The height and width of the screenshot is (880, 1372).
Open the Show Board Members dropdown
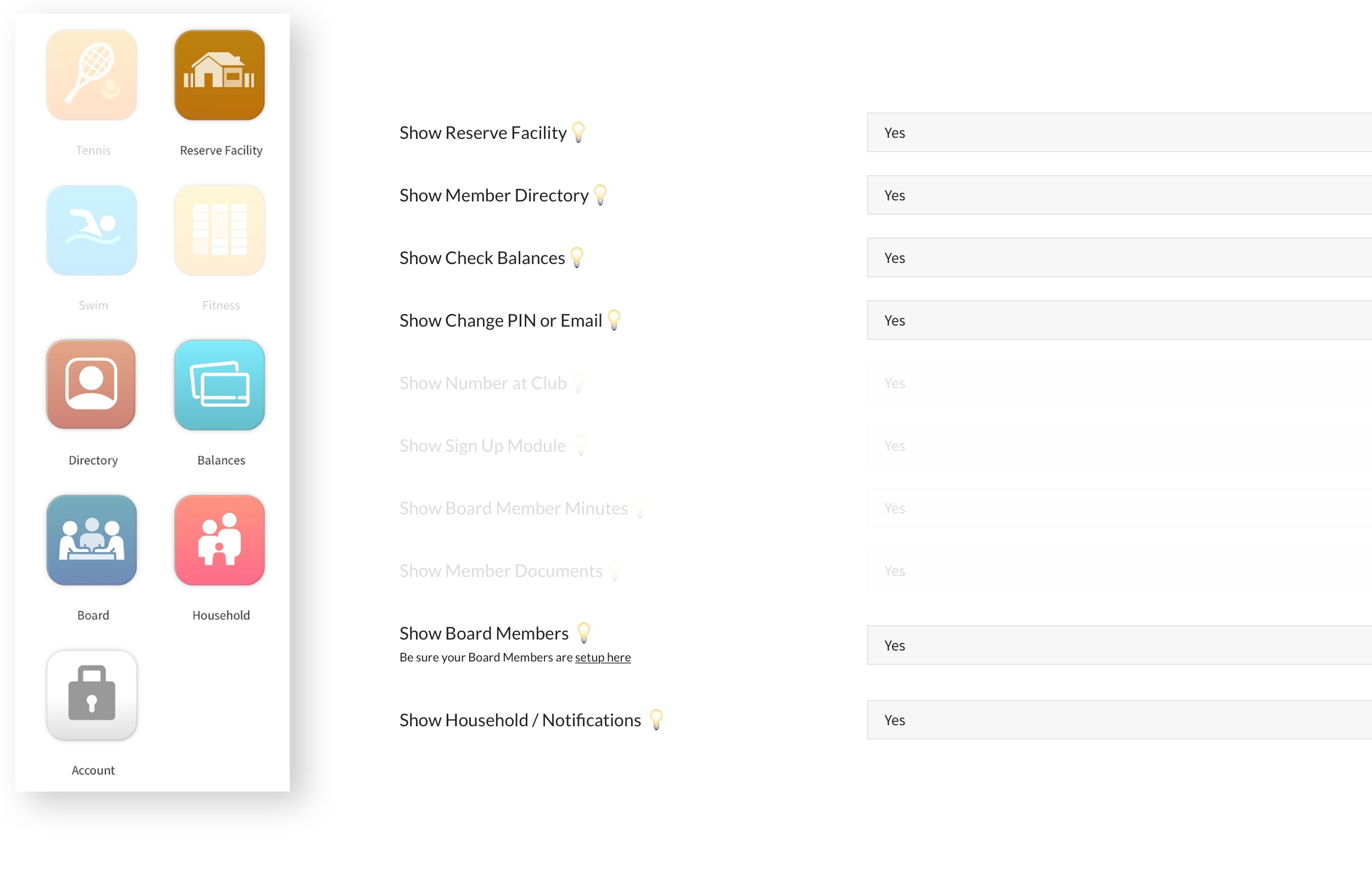coord(1118,645)
